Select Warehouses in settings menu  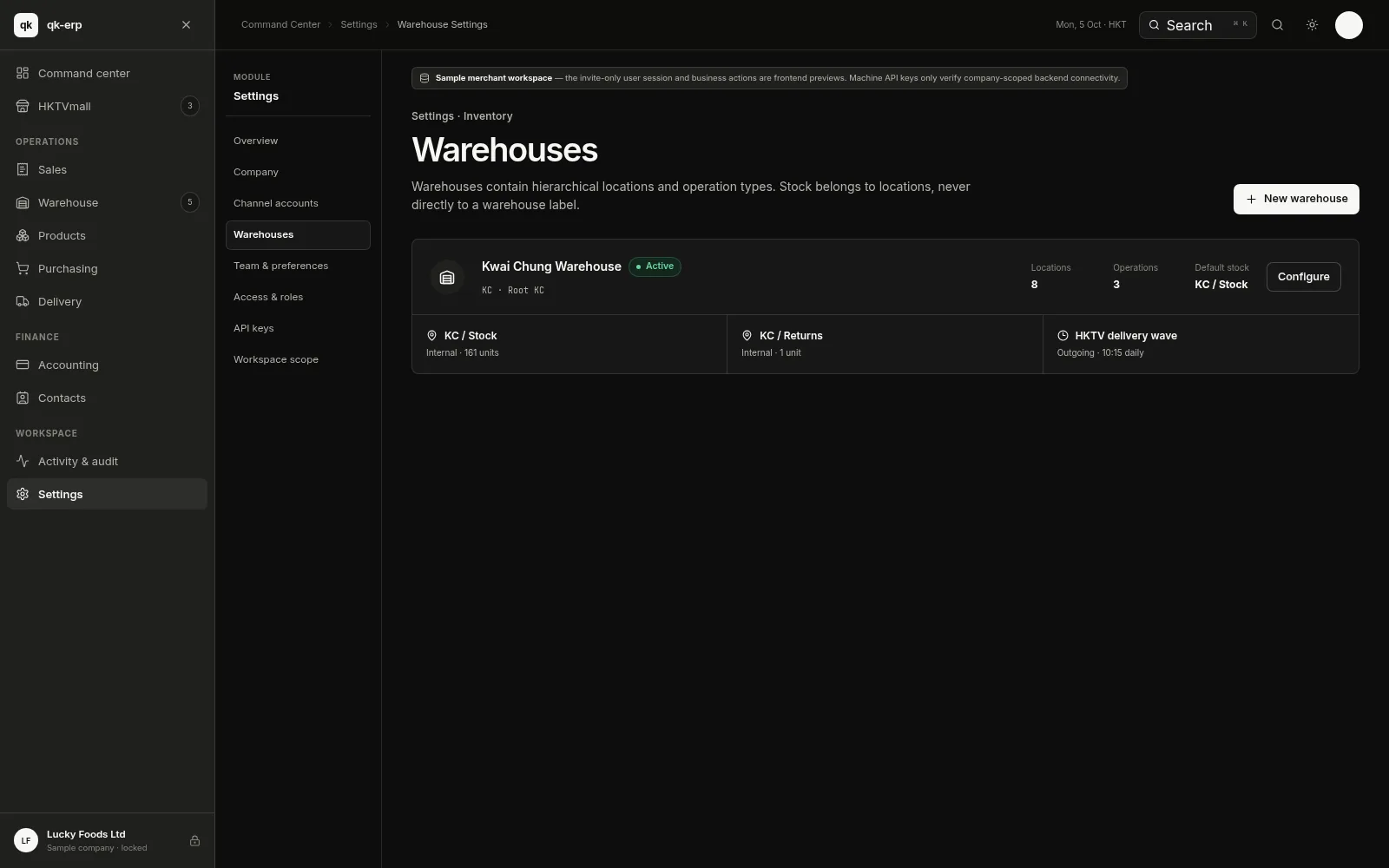[298, 234]
